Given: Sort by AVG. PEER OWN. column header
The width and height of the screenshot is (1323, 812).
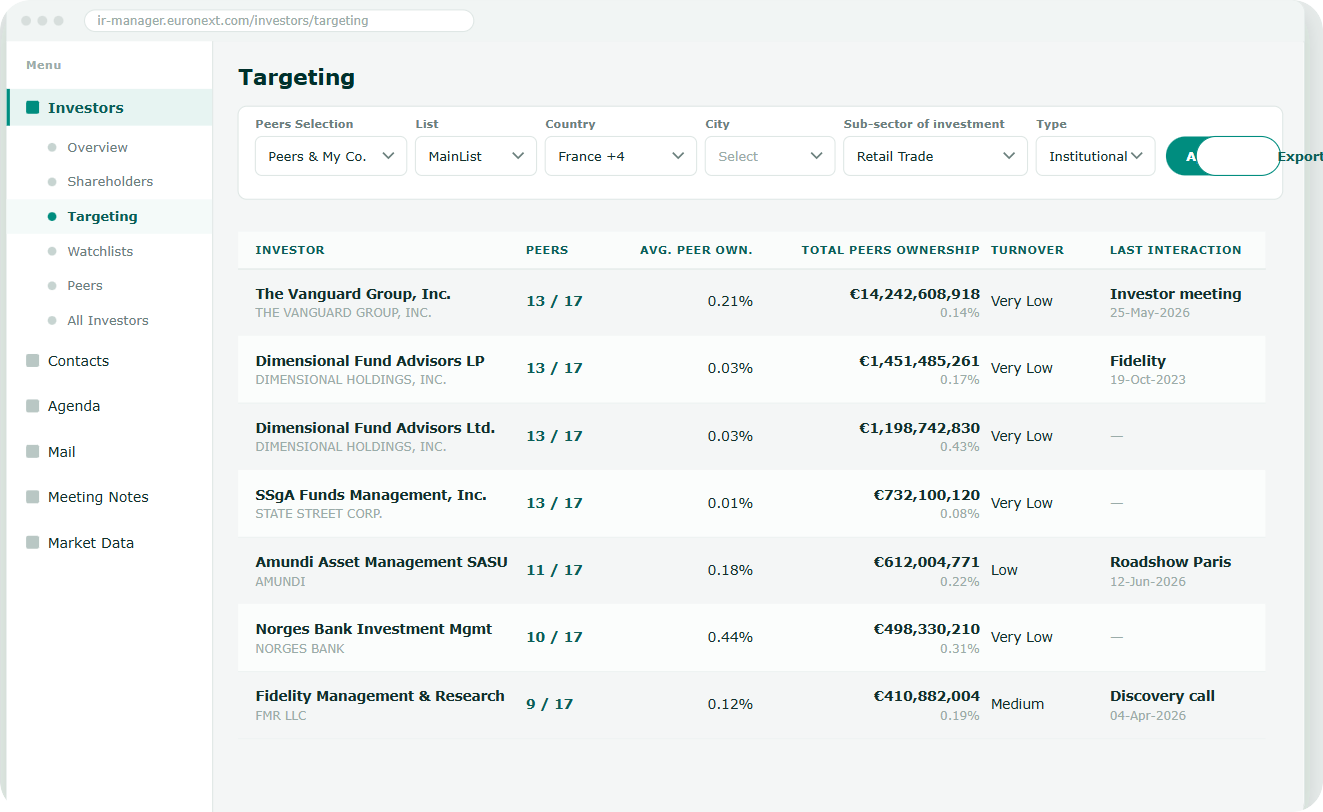Looking at the screenshot, I should [x=696, y=250].
